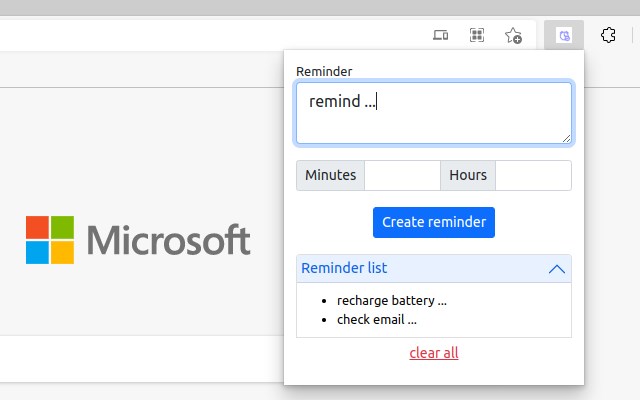The image size is (640, 400).
Task: Click the red clear all link
Action: point(434,353)
